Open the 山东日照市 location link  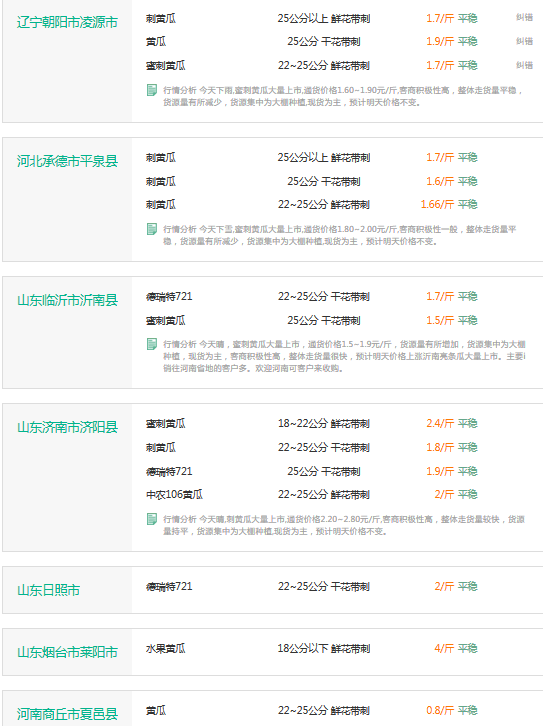pyautogui.click(x=48, y=590)
